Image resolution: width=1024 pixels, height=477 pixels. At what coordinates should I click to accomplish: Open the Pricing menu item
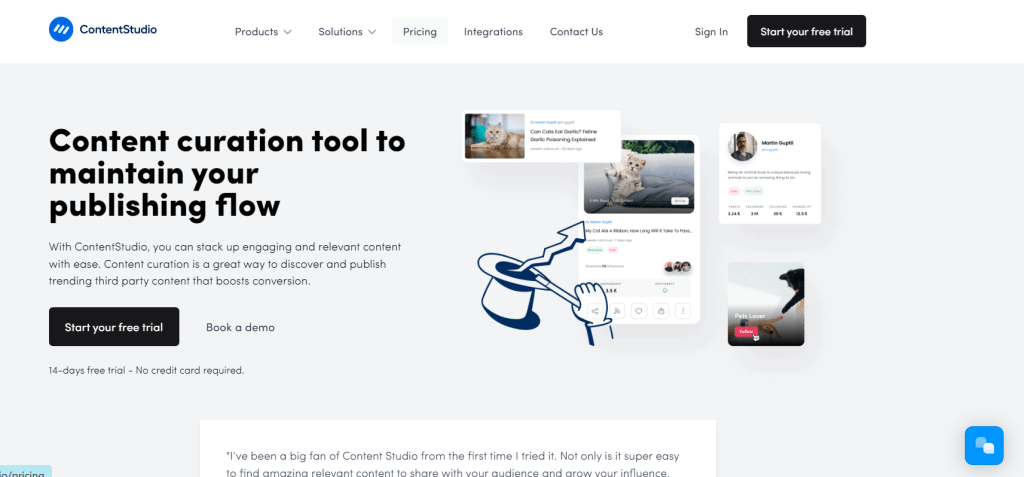(x=420, y=31)
